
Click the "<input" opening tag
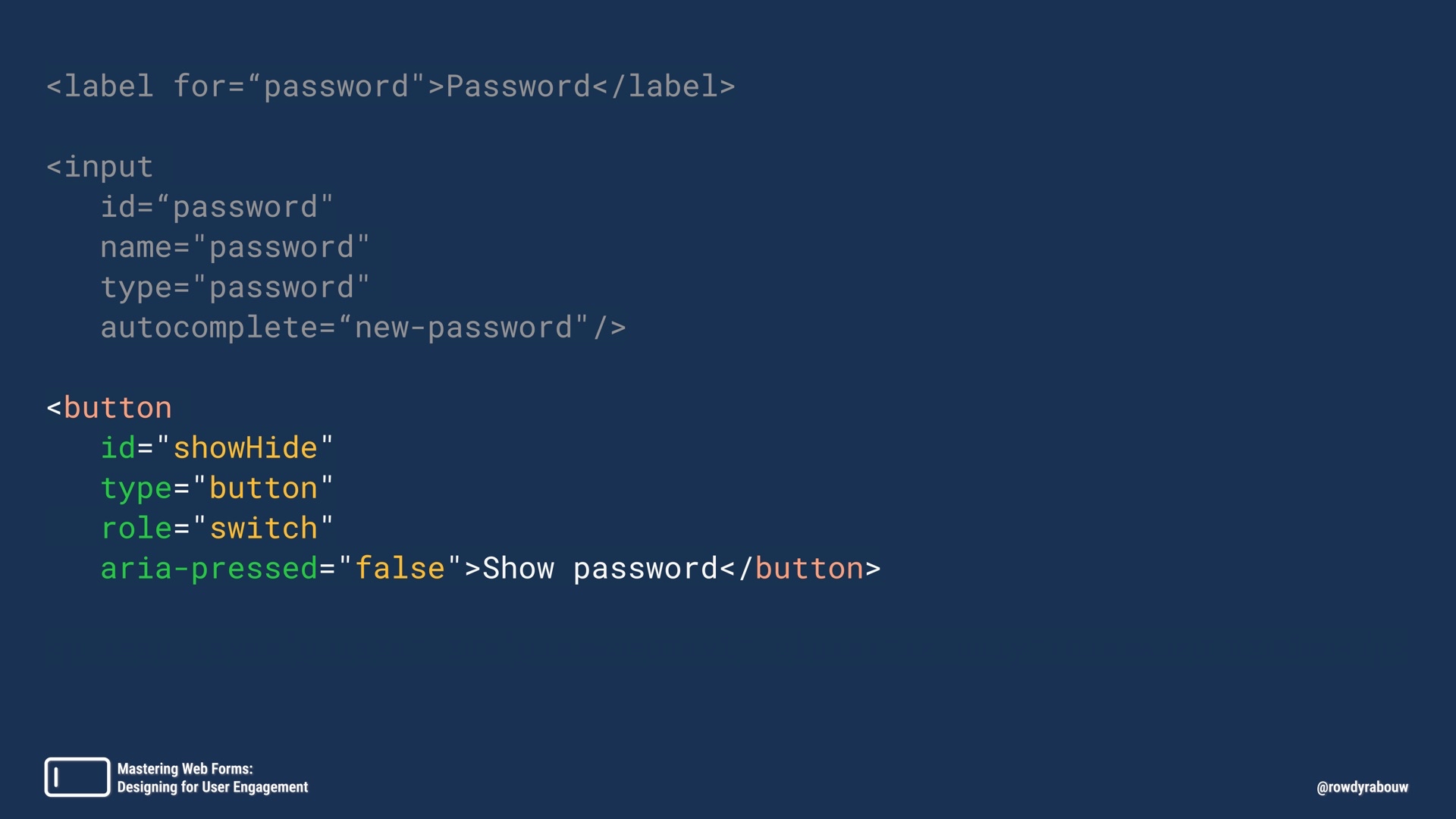pyautogui.click(x=100, y=167)
